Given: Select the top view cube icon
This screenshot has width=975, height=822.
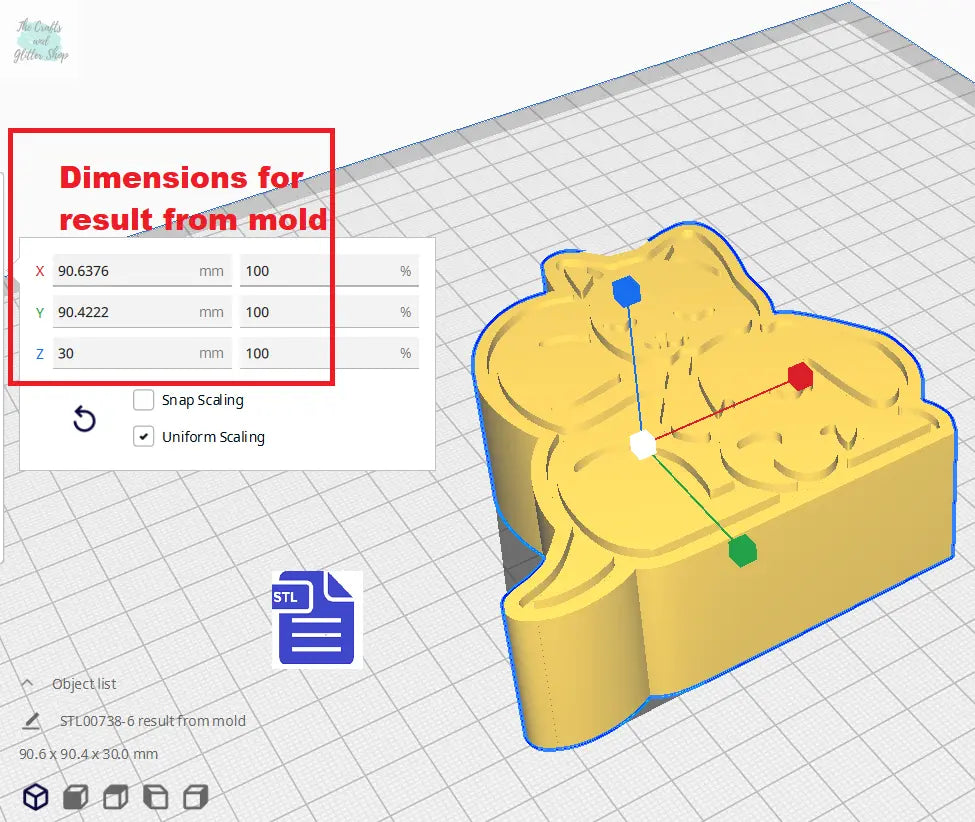Looking at the screenshot, I should [x=116, y=797].
